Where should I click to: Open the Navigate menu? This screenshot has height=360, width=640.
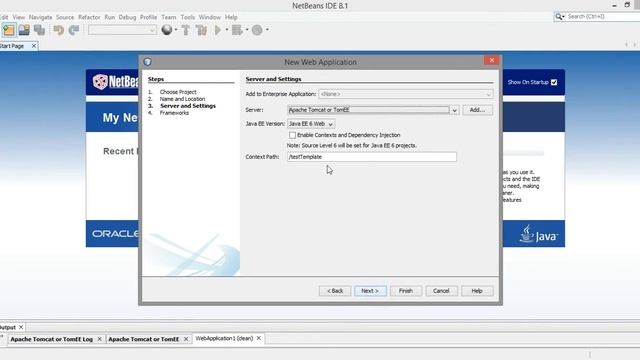(40, 17)
